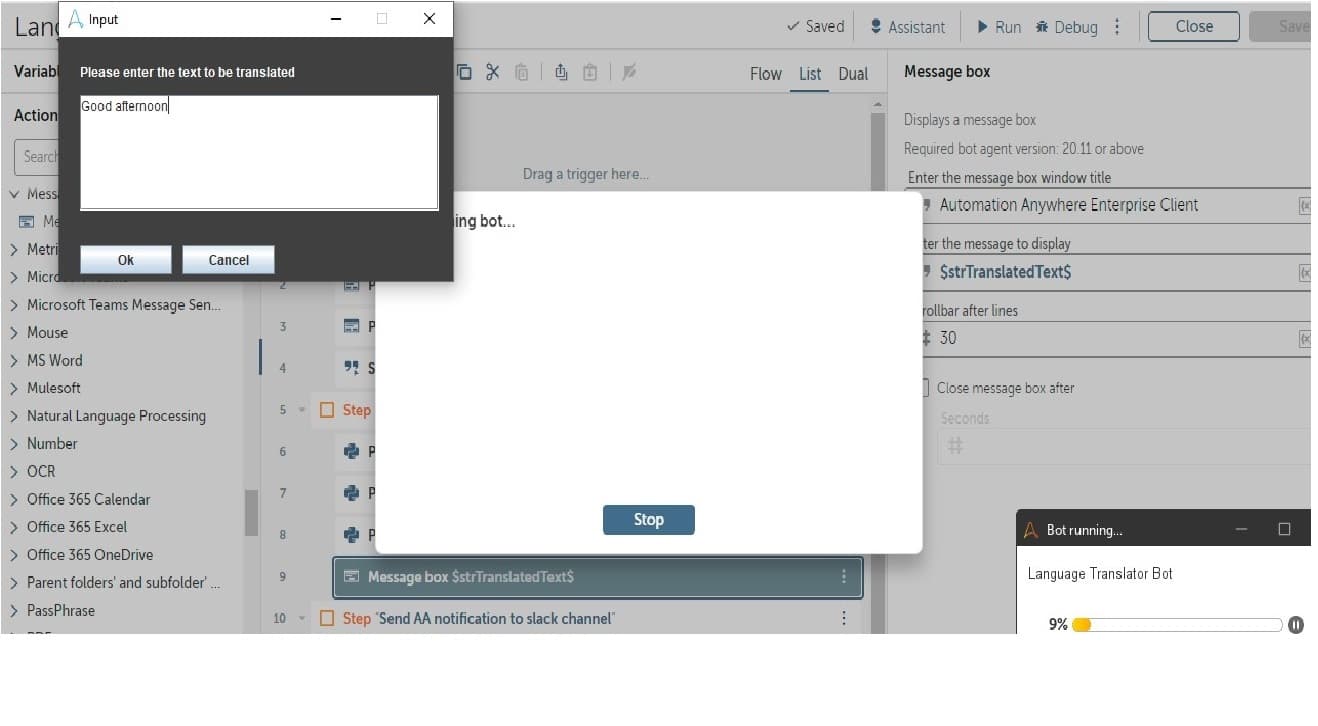Click the text-to-translate input area
Screen dimensions: 1318x726
pyautogui.click(x=259, y=152)
